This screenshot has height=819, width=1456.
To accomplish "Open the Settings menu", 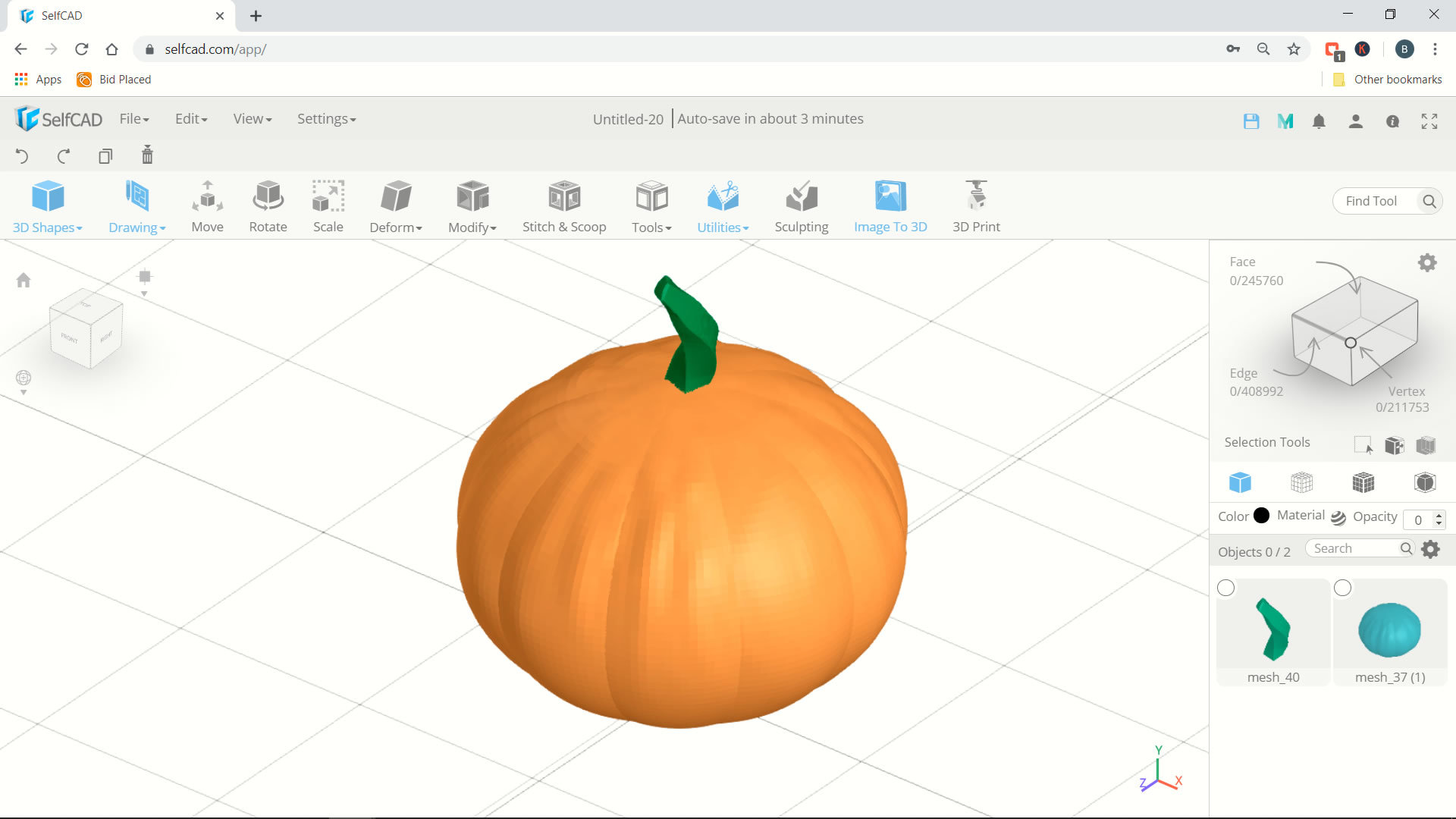I will (325, 118).
